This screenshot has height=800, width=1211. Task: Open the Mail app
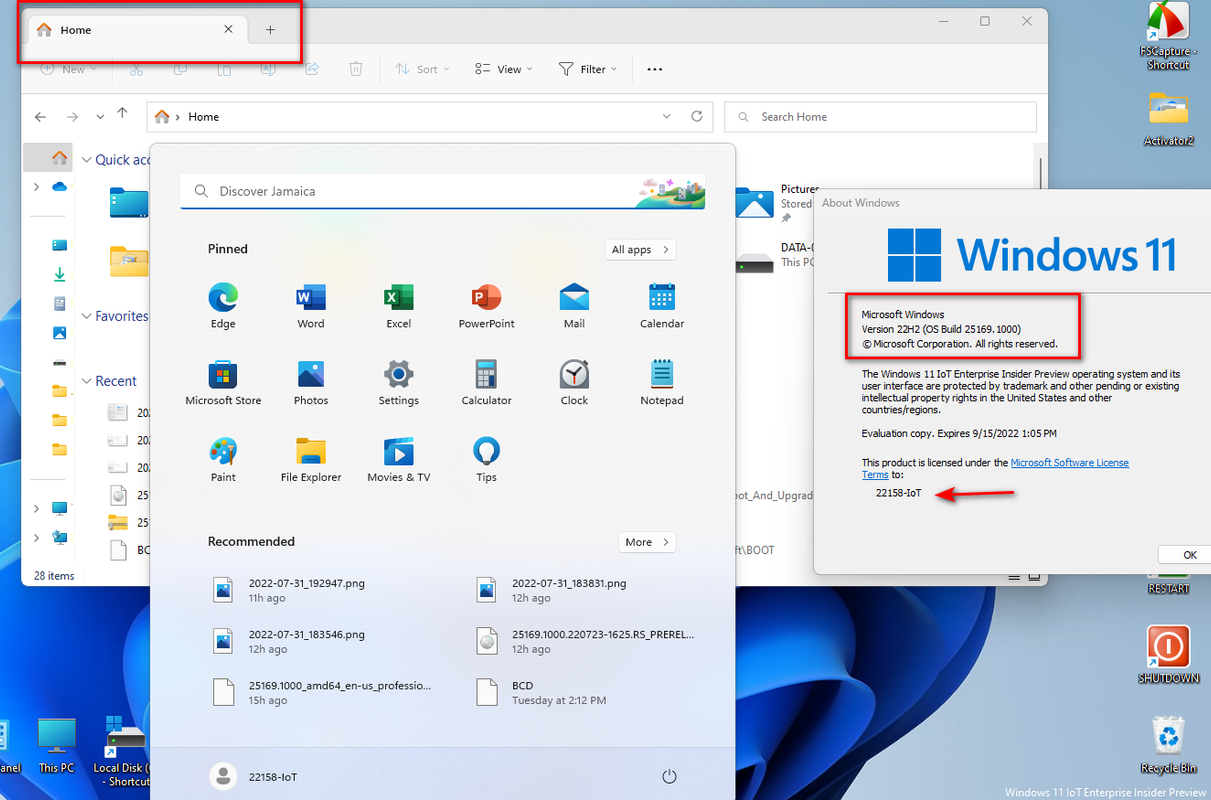574,305
